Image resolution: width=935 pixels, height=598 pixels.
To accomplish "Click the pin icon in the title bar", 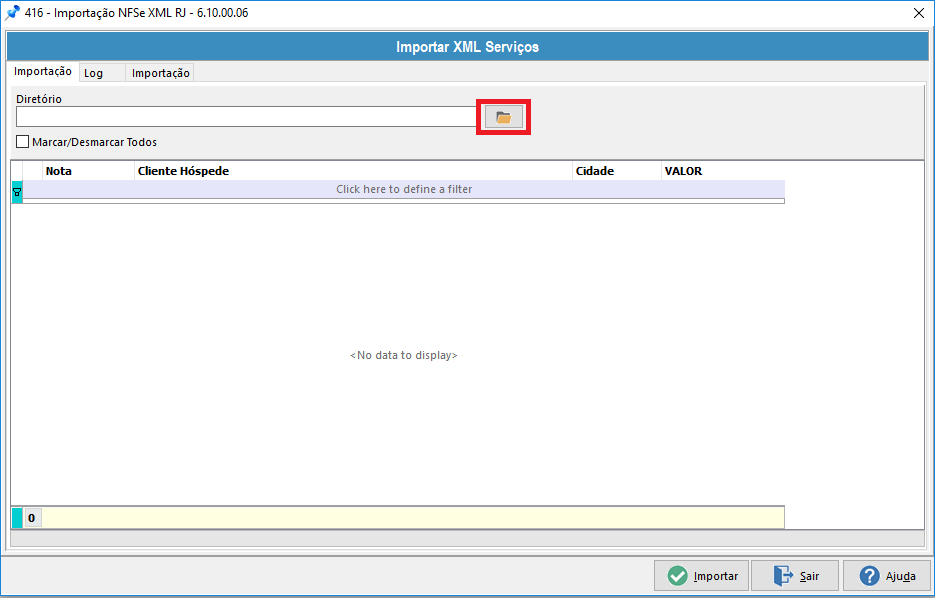I will tap(12, 13).
